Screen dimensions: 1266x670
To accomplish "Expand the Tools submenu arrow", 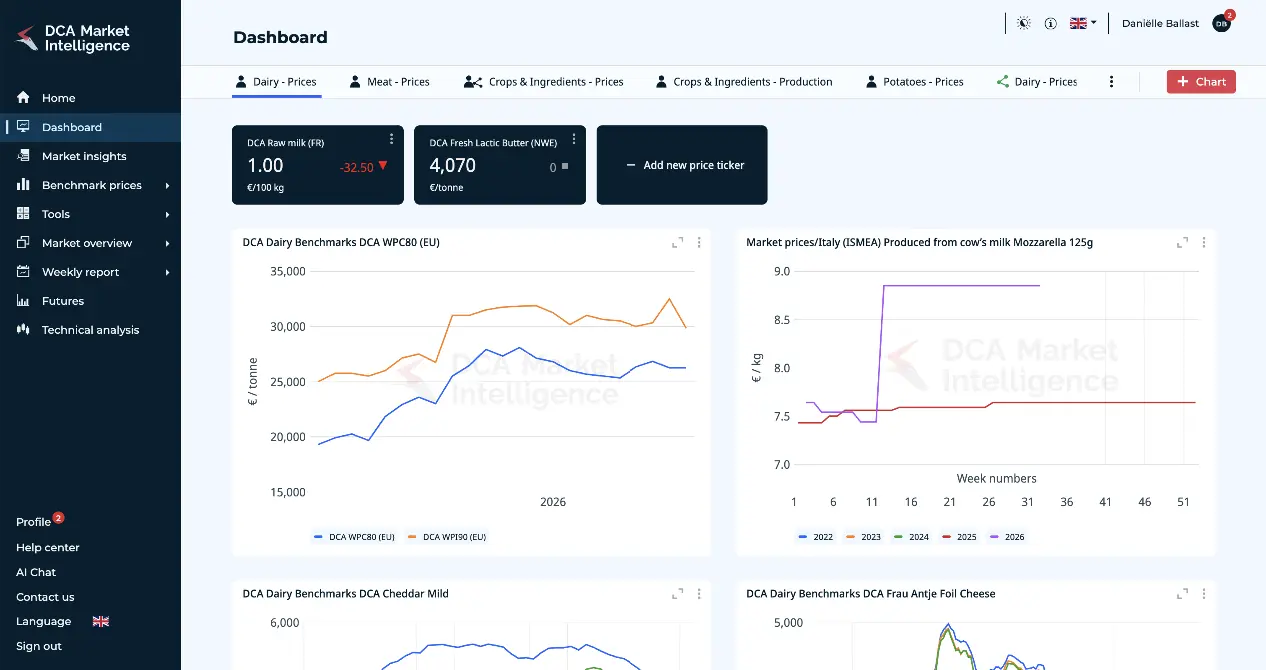I will (x=167, y=215).
